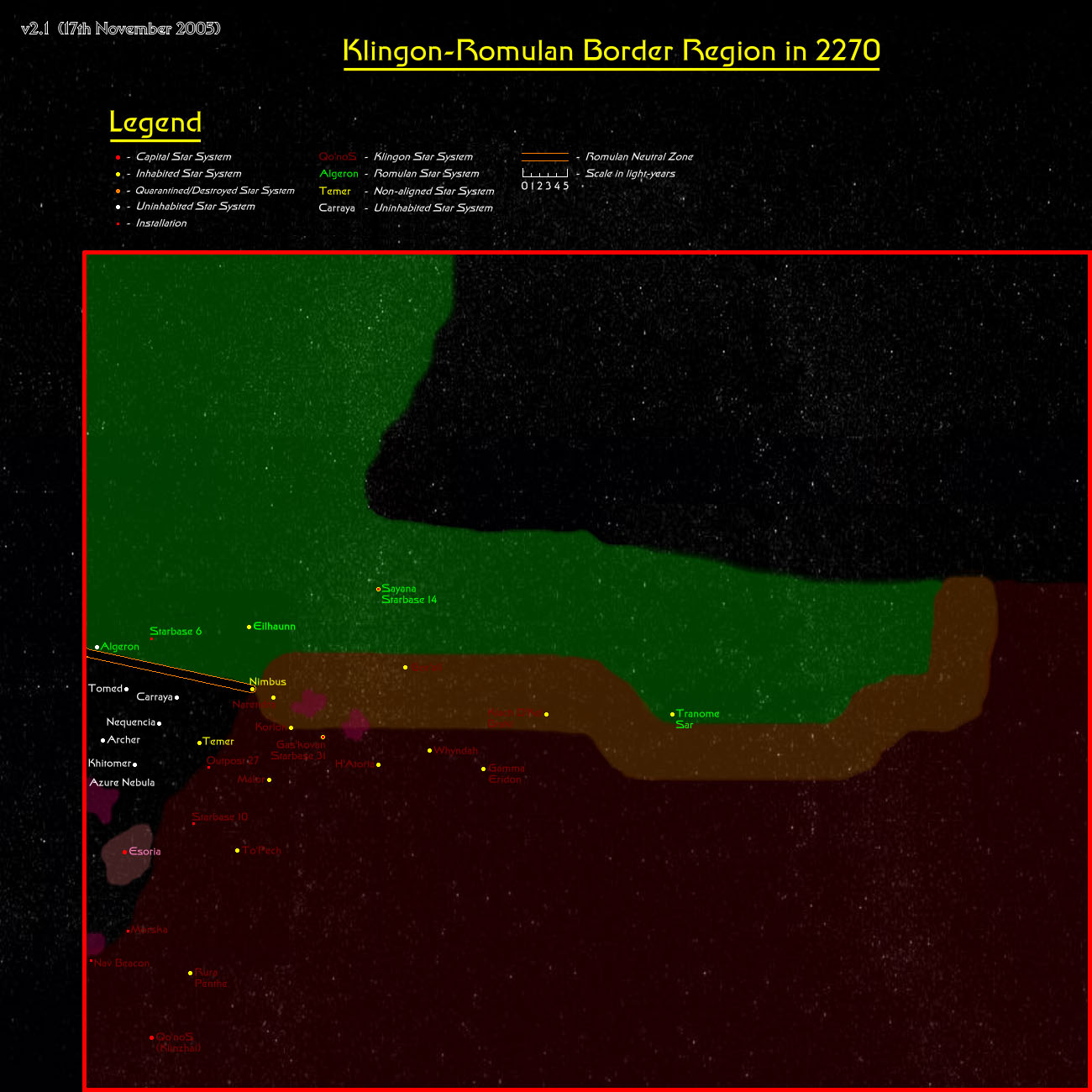Select the yellow star dot beside H'Atoria

pyautogui.click(x=378, y=764)
